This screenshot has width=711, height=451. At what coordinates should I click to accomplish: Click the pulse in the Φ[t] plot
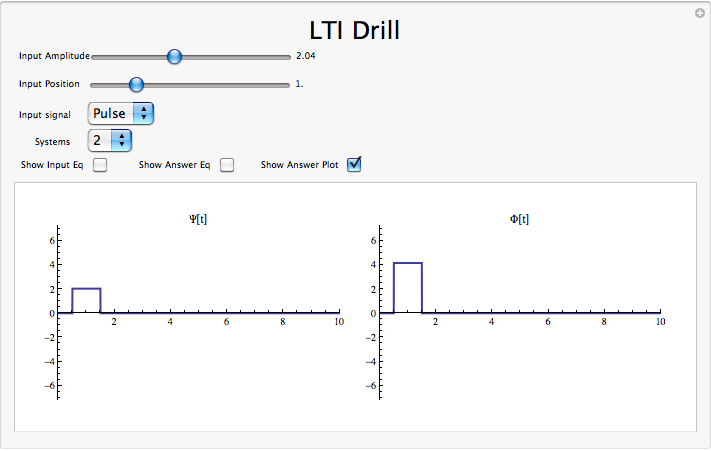(407, 288)
